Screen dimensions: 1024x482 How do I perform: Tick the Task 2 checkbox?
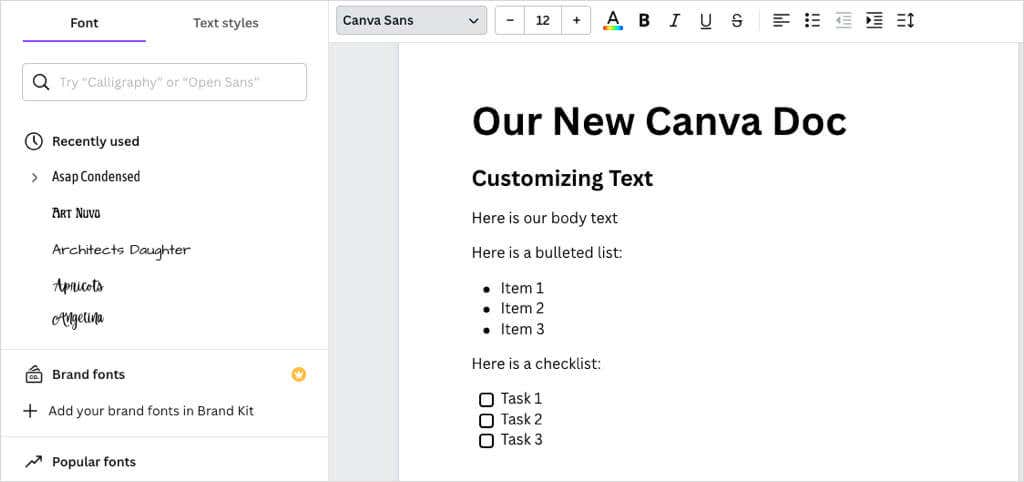tap(486, 420)
